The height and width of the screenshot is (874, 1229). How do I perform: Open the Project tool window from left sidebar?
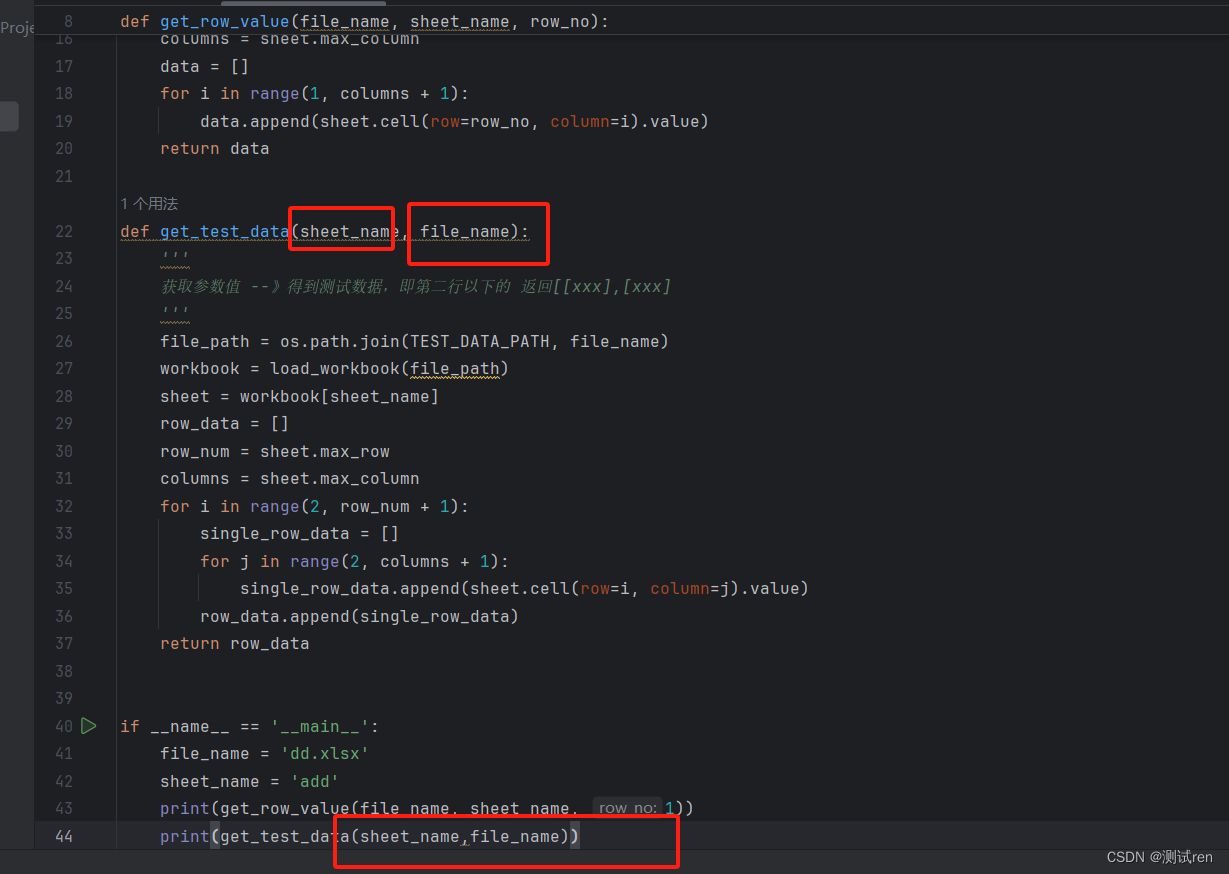18,28
